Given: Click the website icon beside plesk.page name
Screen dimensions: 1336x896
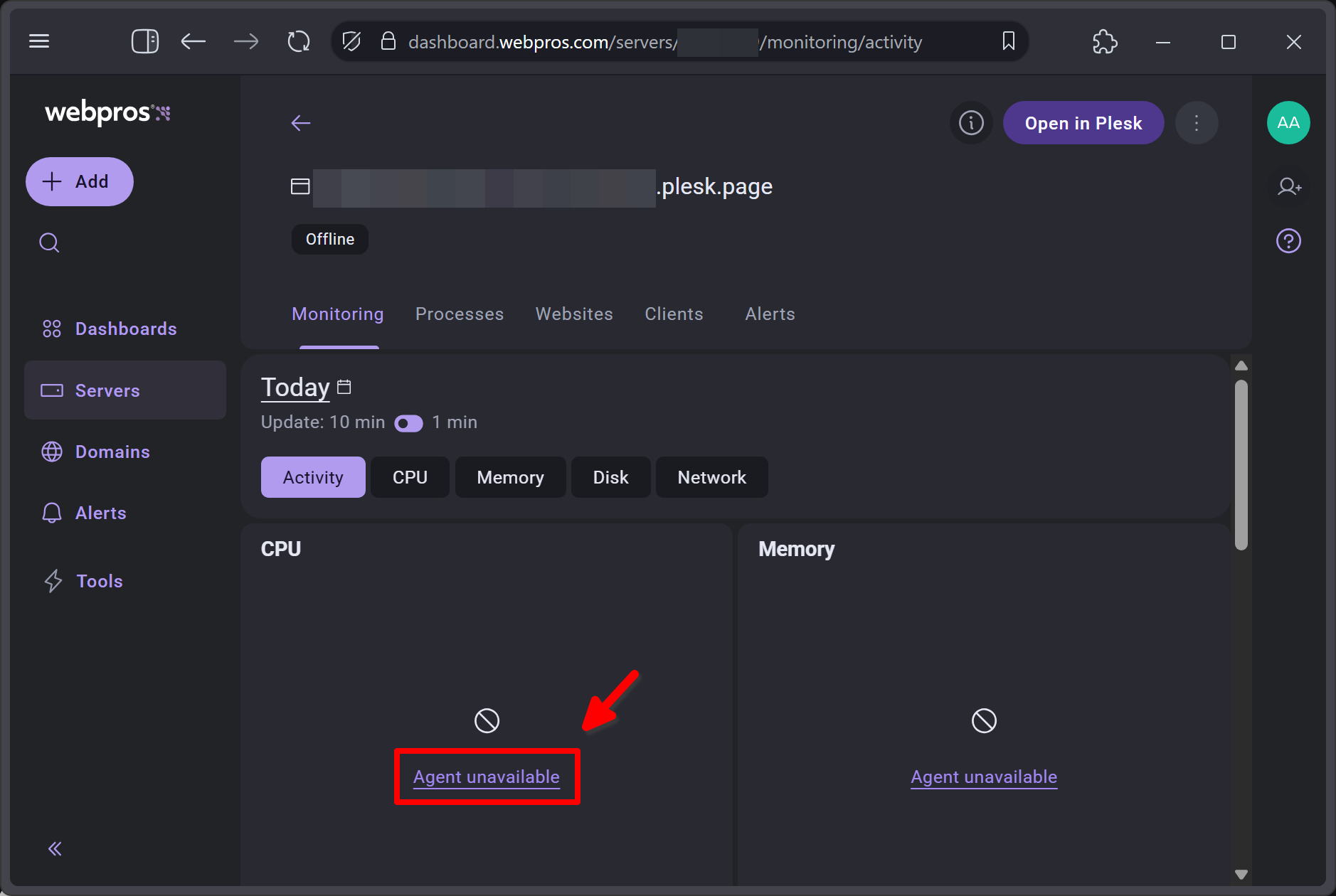Looking at the screenshot, I should (x=300, y=186).
